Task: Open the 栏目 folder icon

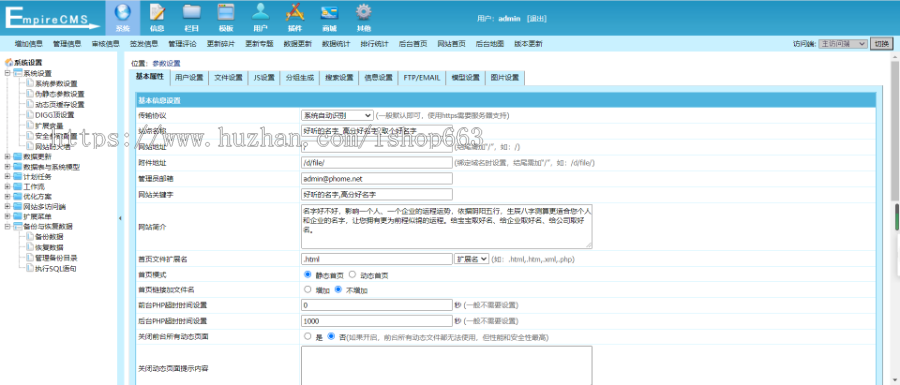Action: (192, 12)
